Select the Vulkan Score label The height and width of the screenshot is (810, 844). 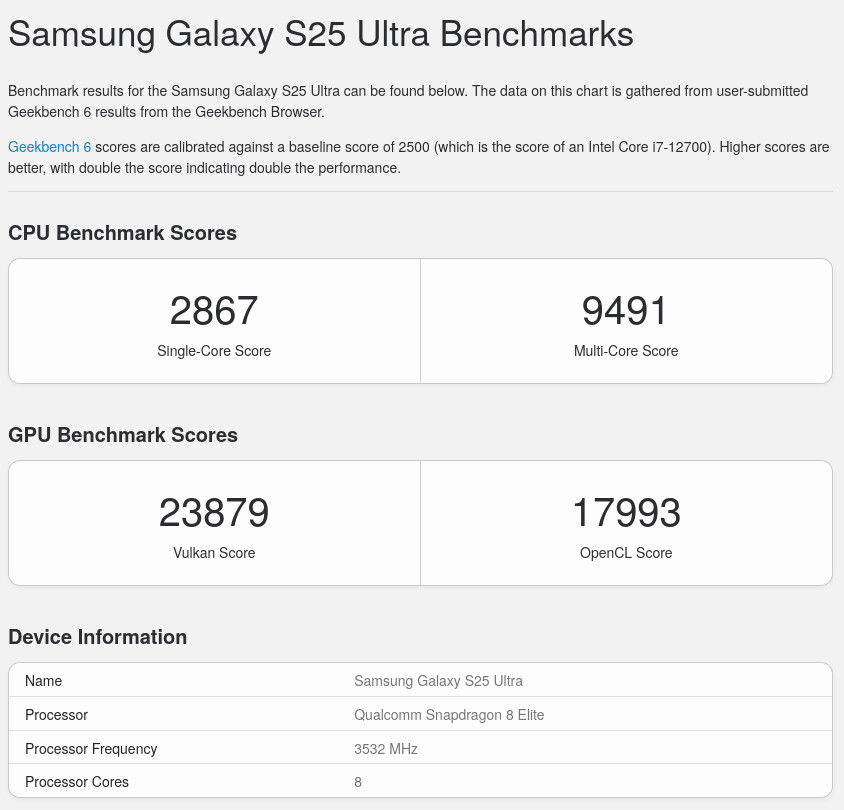(214, 553)
